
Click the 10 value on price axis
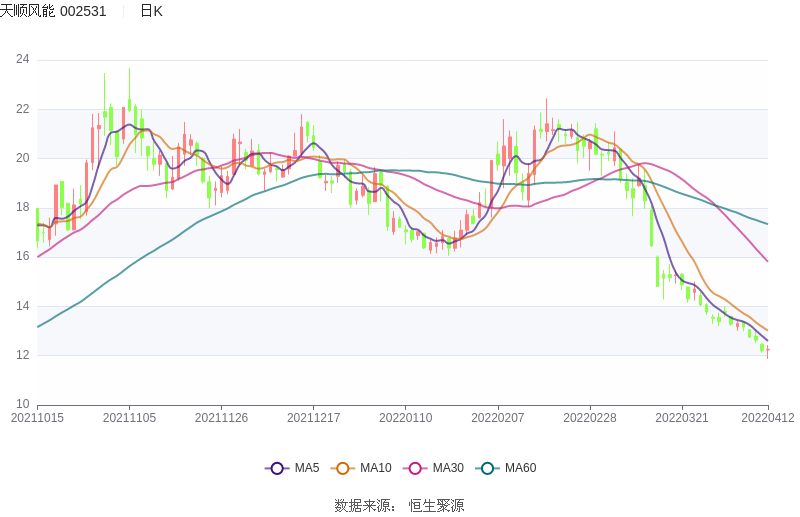coord(22,404)
